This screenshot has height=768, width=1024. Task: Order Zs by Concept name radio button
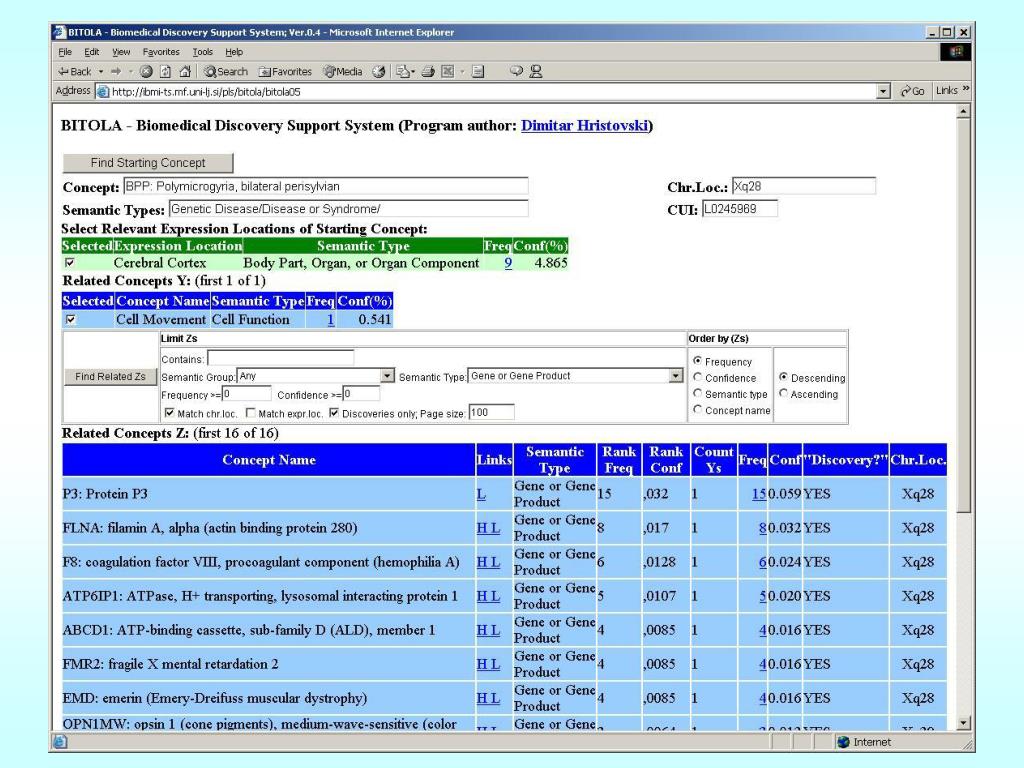pos(697,409)
